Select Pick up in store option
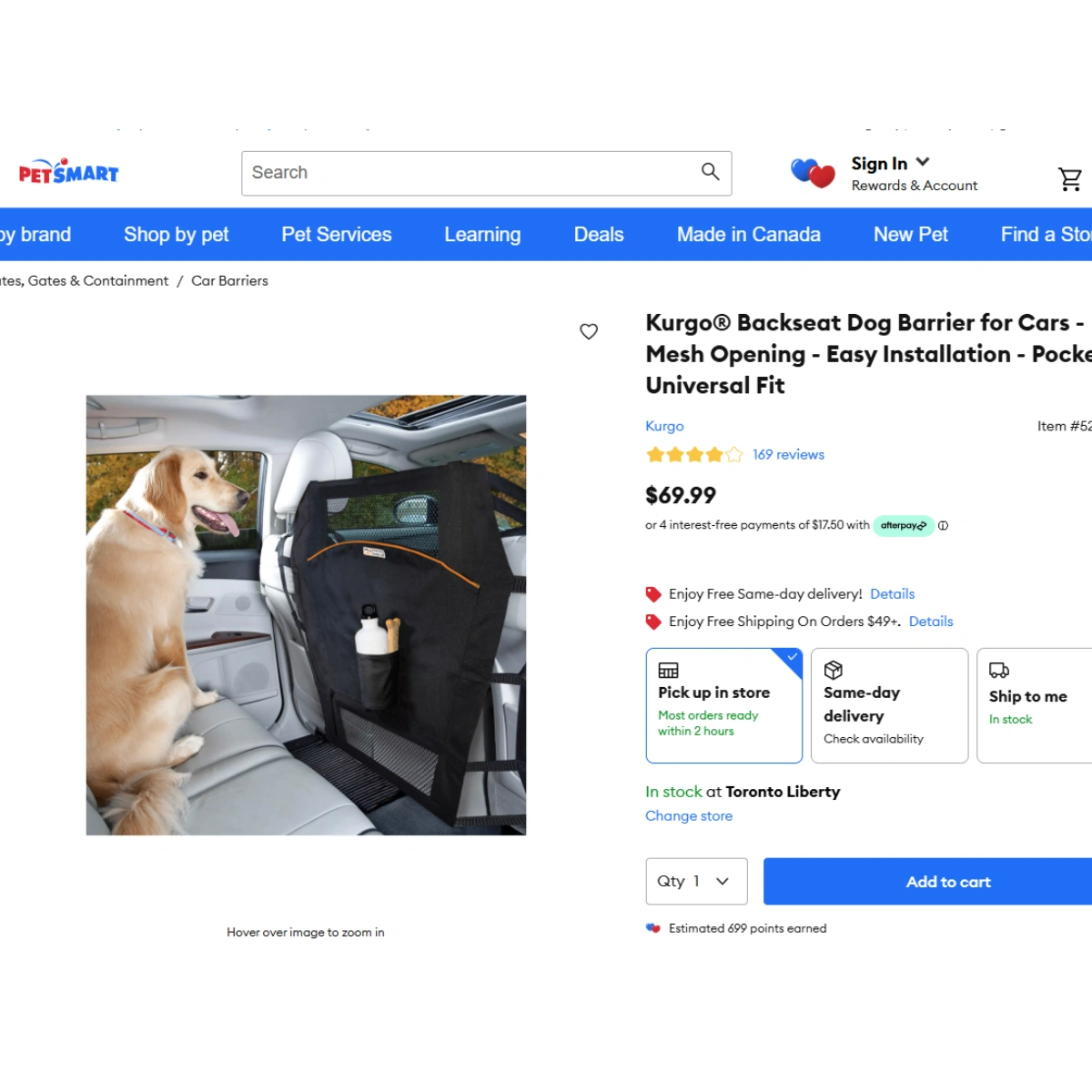1092x1092 pixels. (x=724, y=705)
